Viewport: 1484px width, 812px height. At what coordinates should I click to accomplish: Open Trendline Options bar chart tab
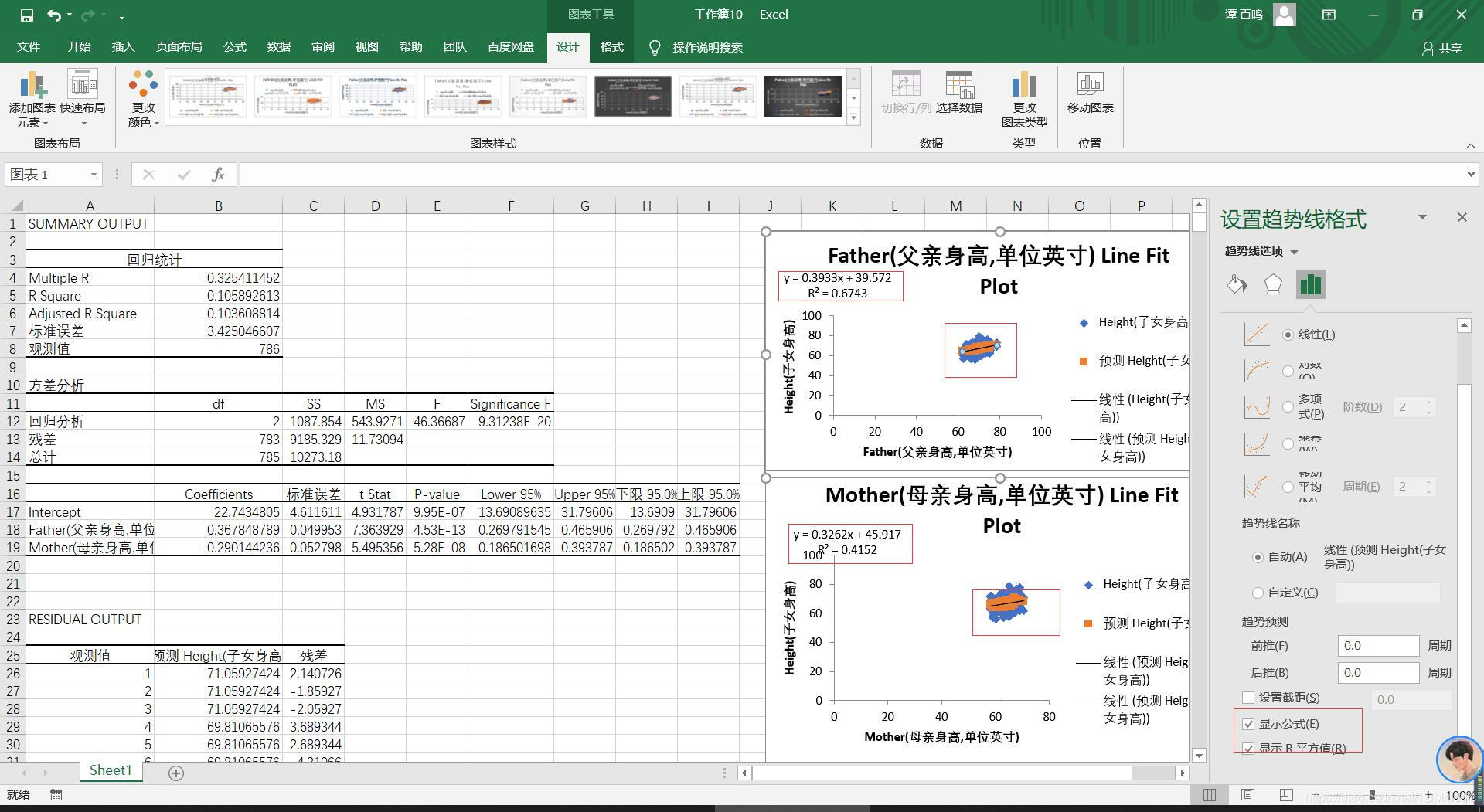click(x=1311, y=284)
